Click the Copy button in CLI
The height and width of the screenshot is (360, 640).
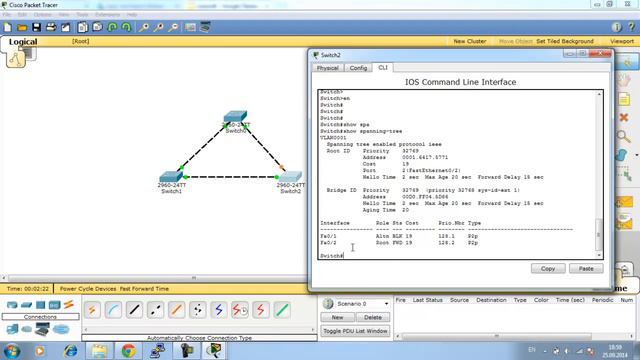tap(548, 269)
